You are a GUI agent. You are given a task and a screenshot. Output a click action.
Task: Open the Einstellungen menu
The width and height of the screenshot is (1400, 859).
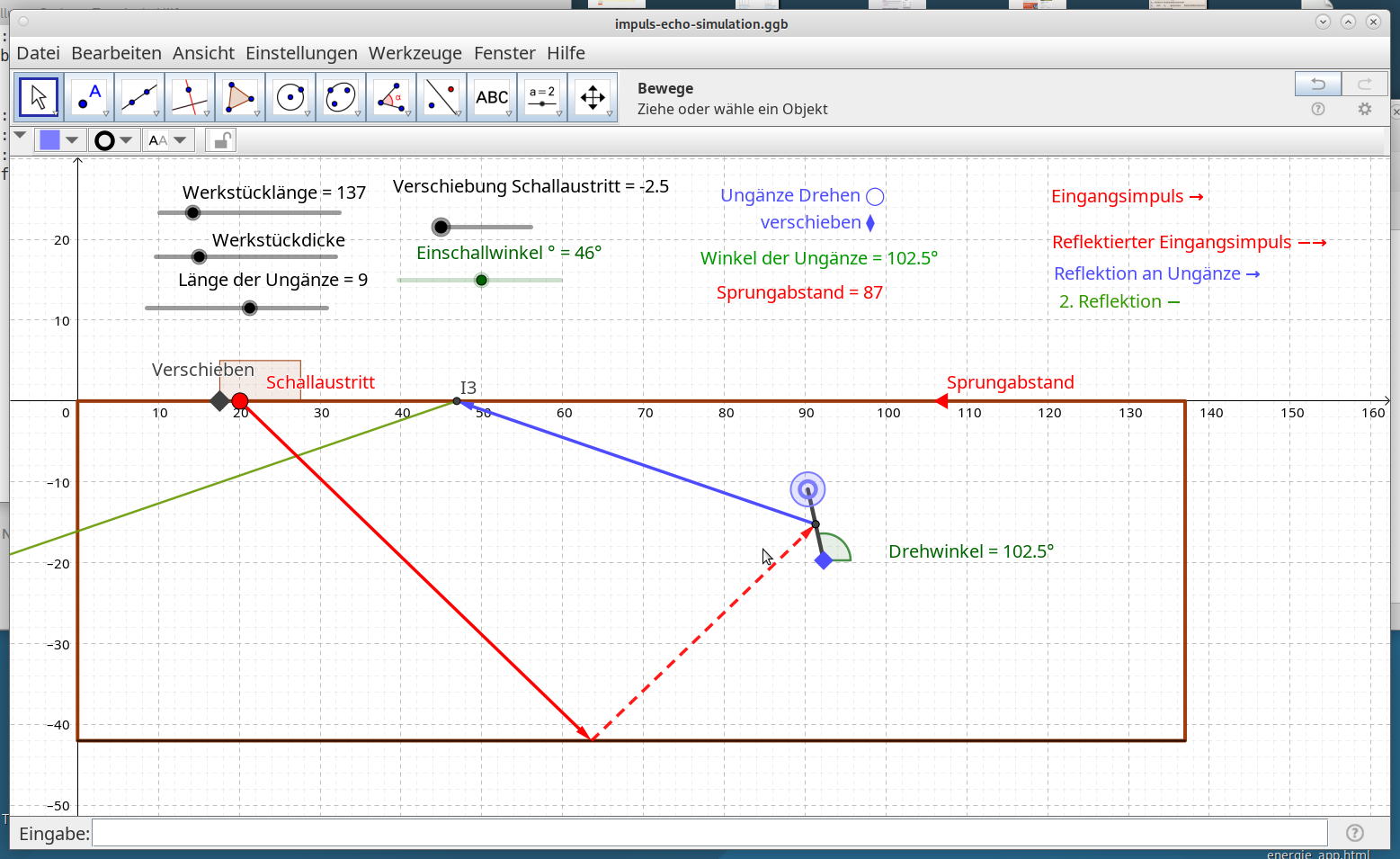[301, 53]
